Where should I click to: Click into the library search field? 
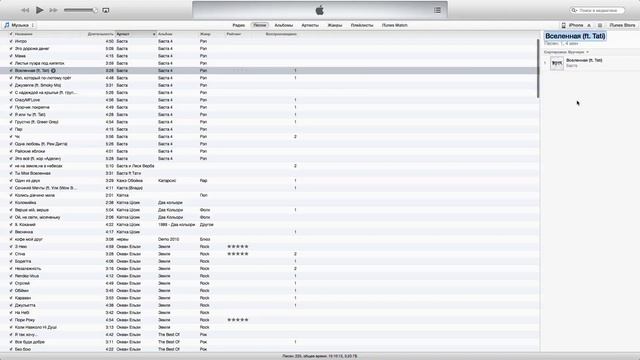(598, 10)
